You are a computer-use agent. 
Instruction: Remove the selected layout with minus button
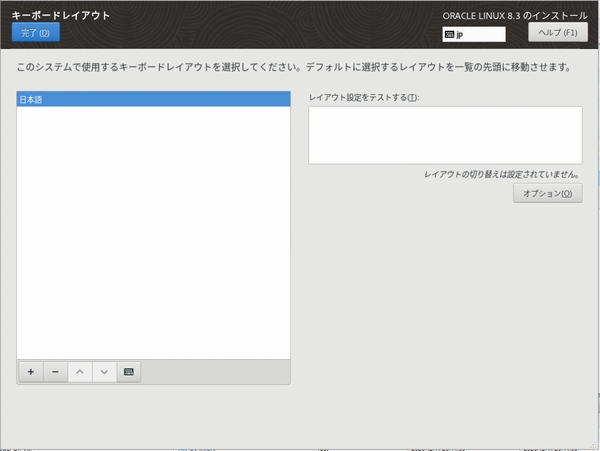click(x=55, y=371)
